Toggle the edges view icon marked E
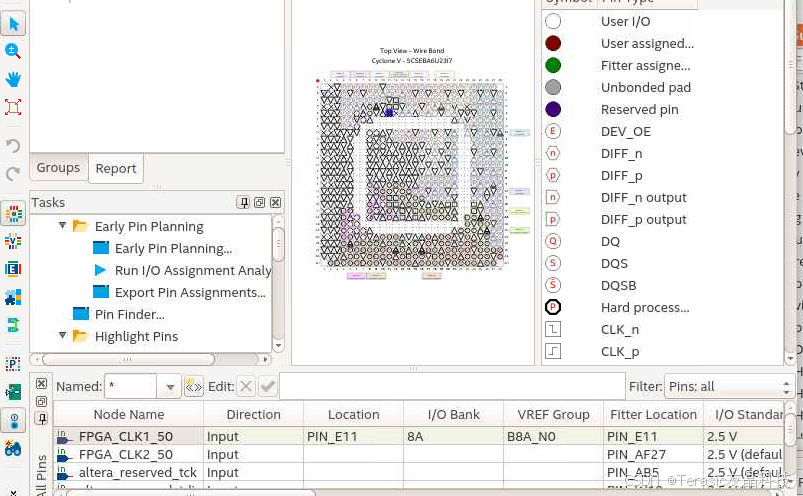The height and width of the screenshot is (496, 803). 13,269
